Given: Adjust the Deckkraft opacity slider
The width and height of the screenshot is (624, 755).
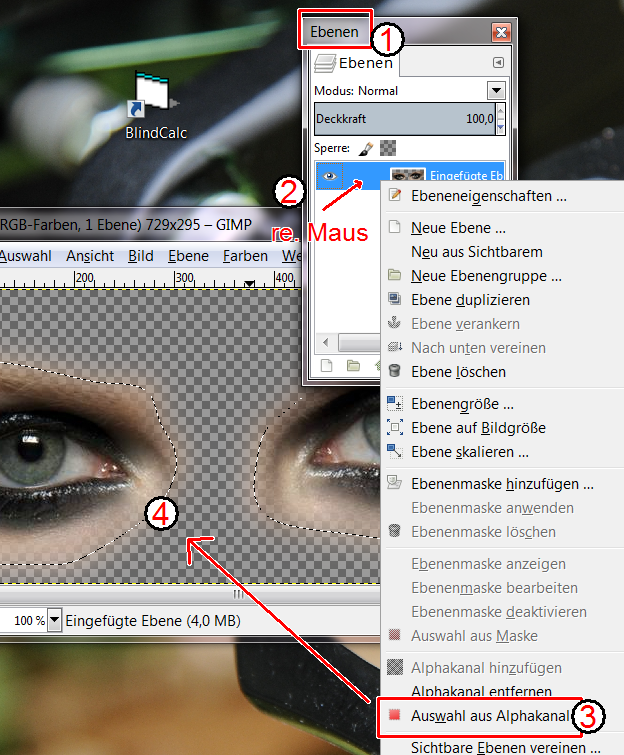Looking at the screenshot, I should click(x=404, y=118).
